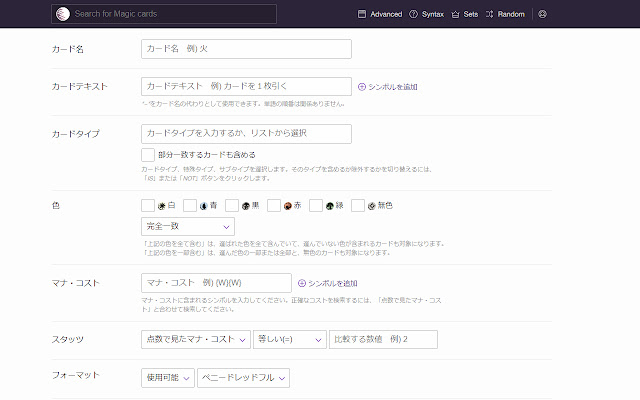Screen dimensions: 640x400
Task: Click the Syntax question mark icon
Action: tap(413, 14)
